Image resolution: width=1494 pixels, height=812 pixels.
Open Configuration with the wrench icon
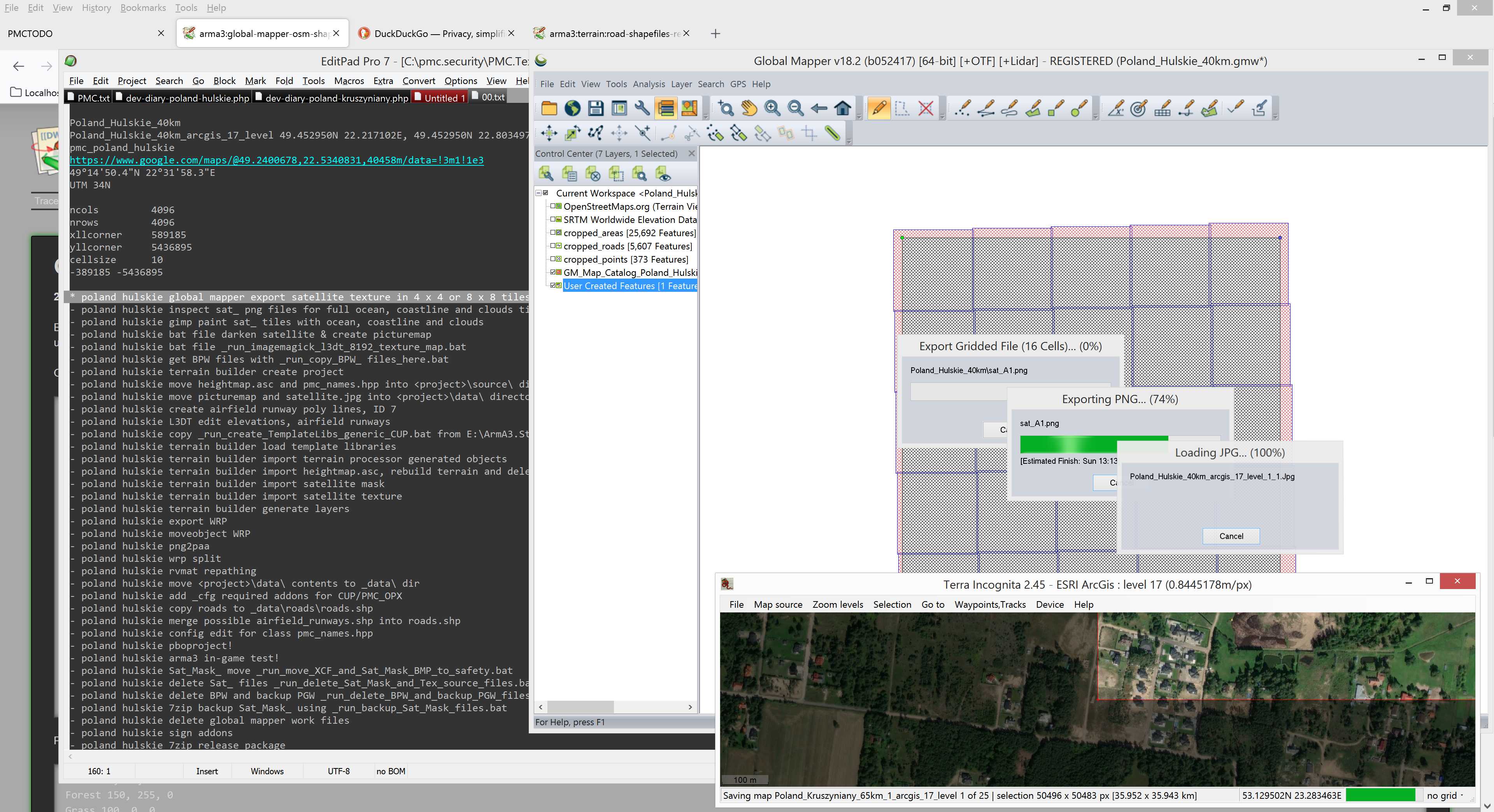tap(642, 109)
